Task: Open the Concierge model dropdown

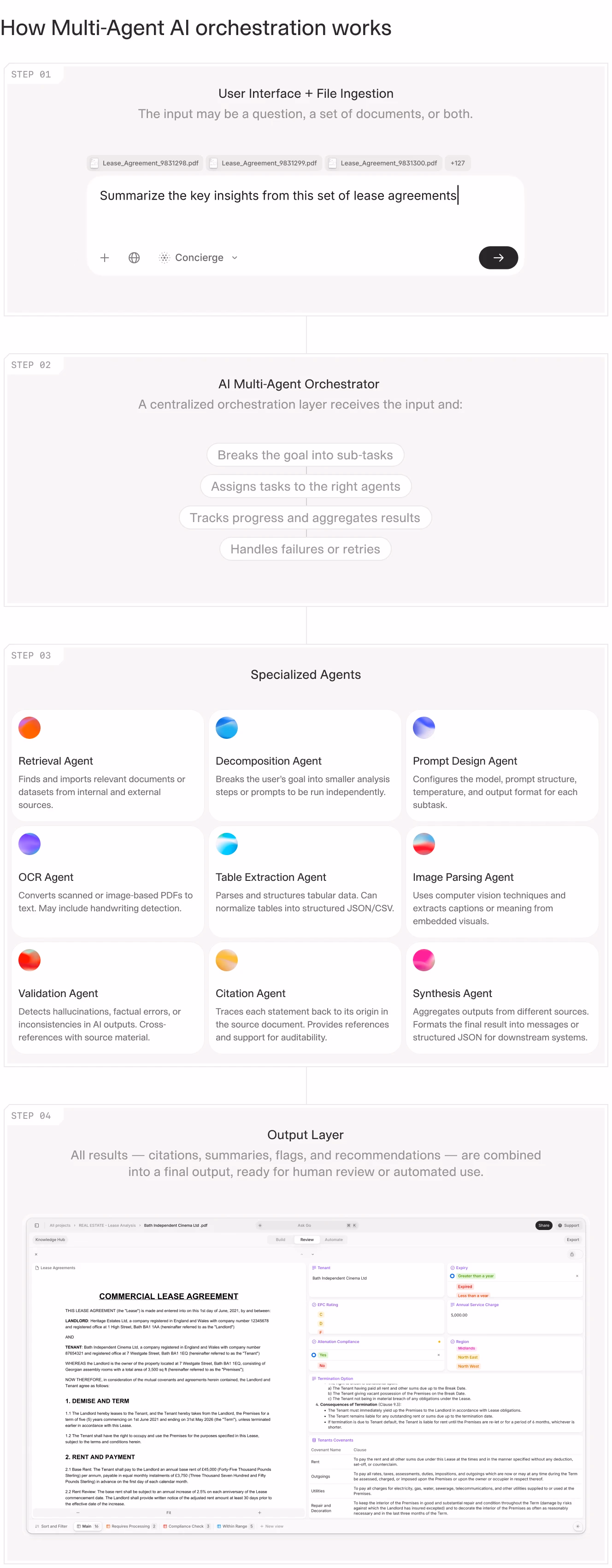Action: [x=198, y=257]
